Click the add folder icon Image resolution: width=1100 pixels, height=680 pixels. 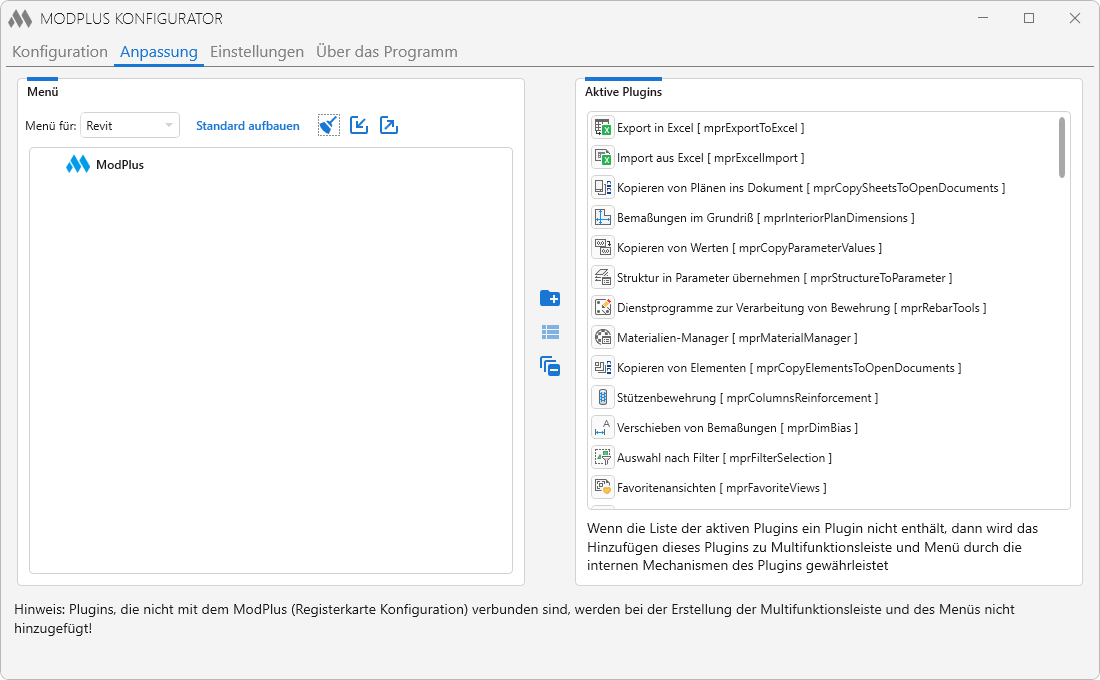(550, 298)
